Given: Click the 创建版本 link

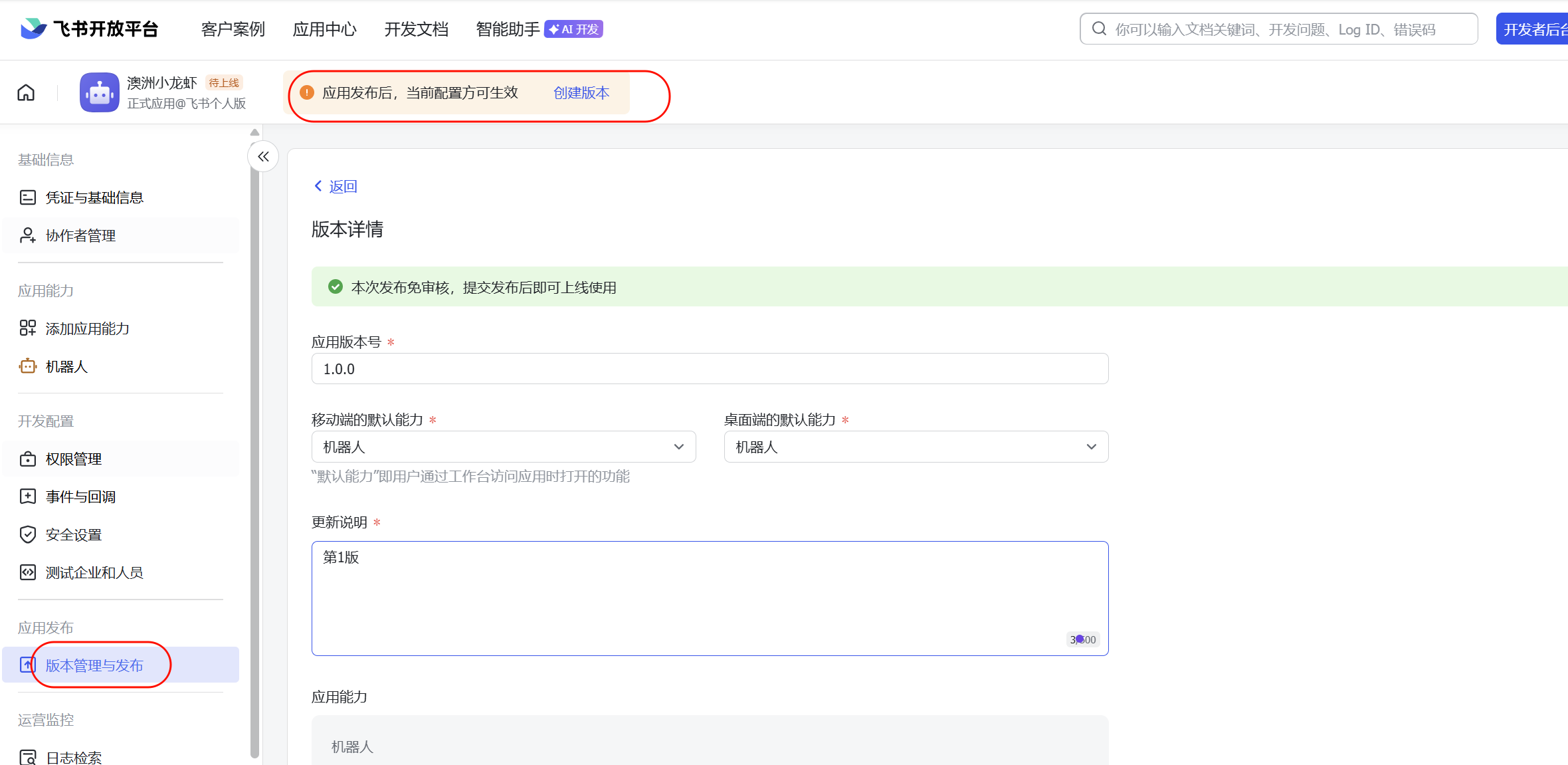Looking at the screenshot, I should 581,93.
